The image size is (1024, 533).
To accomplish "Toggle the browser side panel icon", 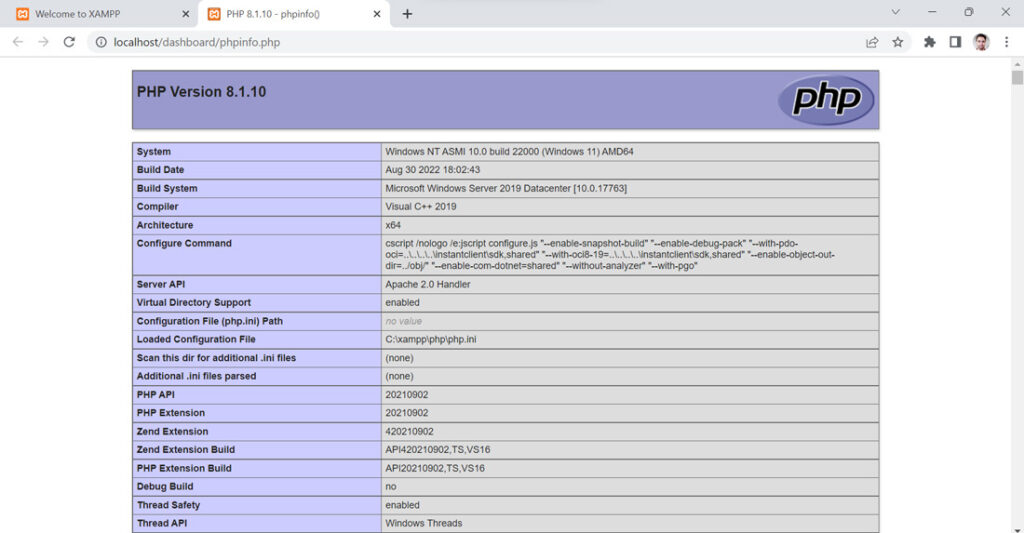I will click(955, 42).
